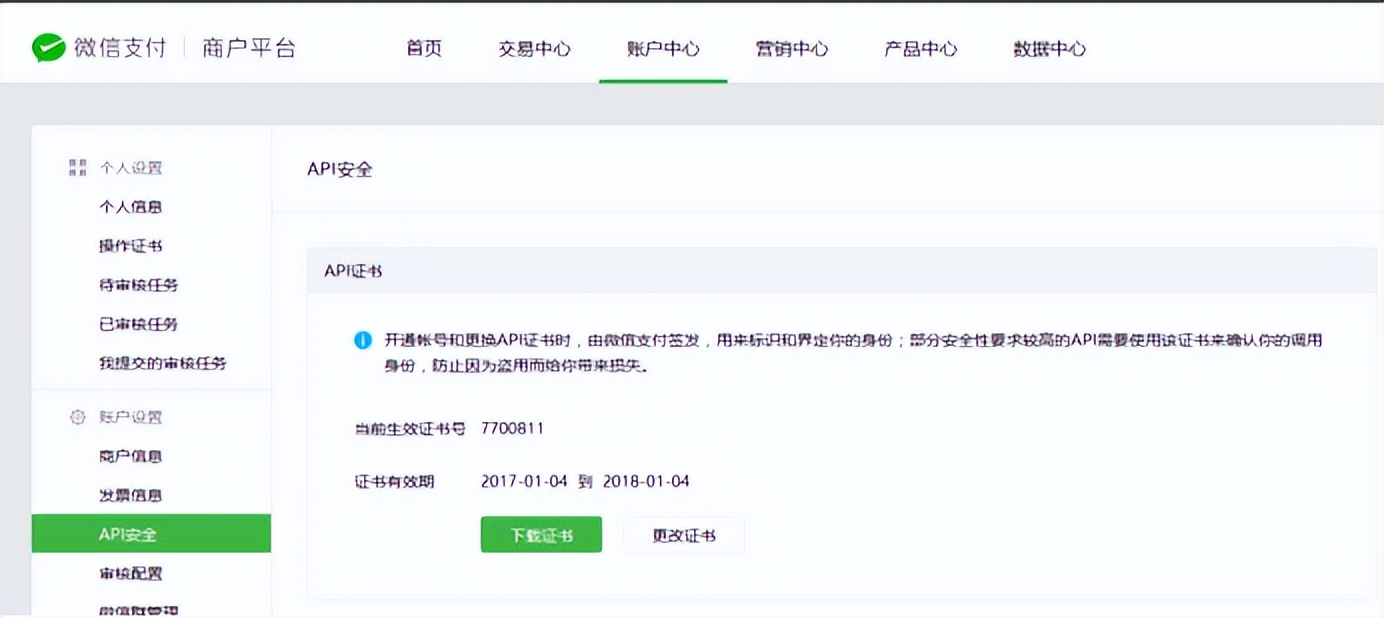Open 数据中心
The image size is (1384, 618).
(1047, 48)
